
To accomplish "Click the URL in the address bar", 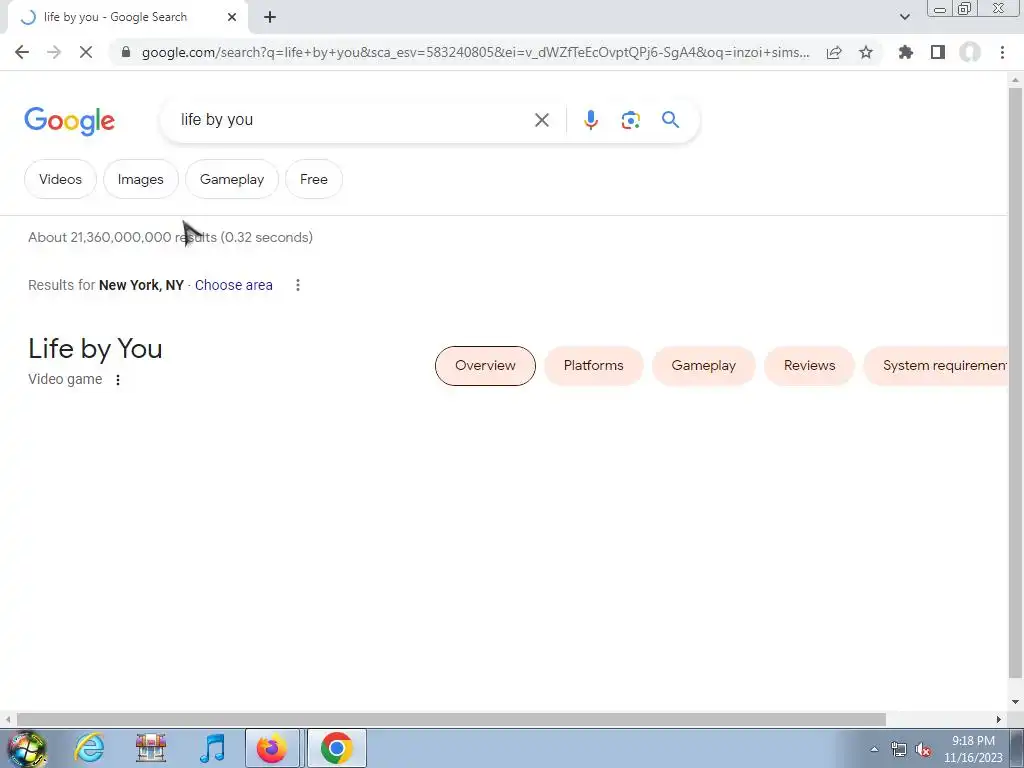I will (475, 52).
